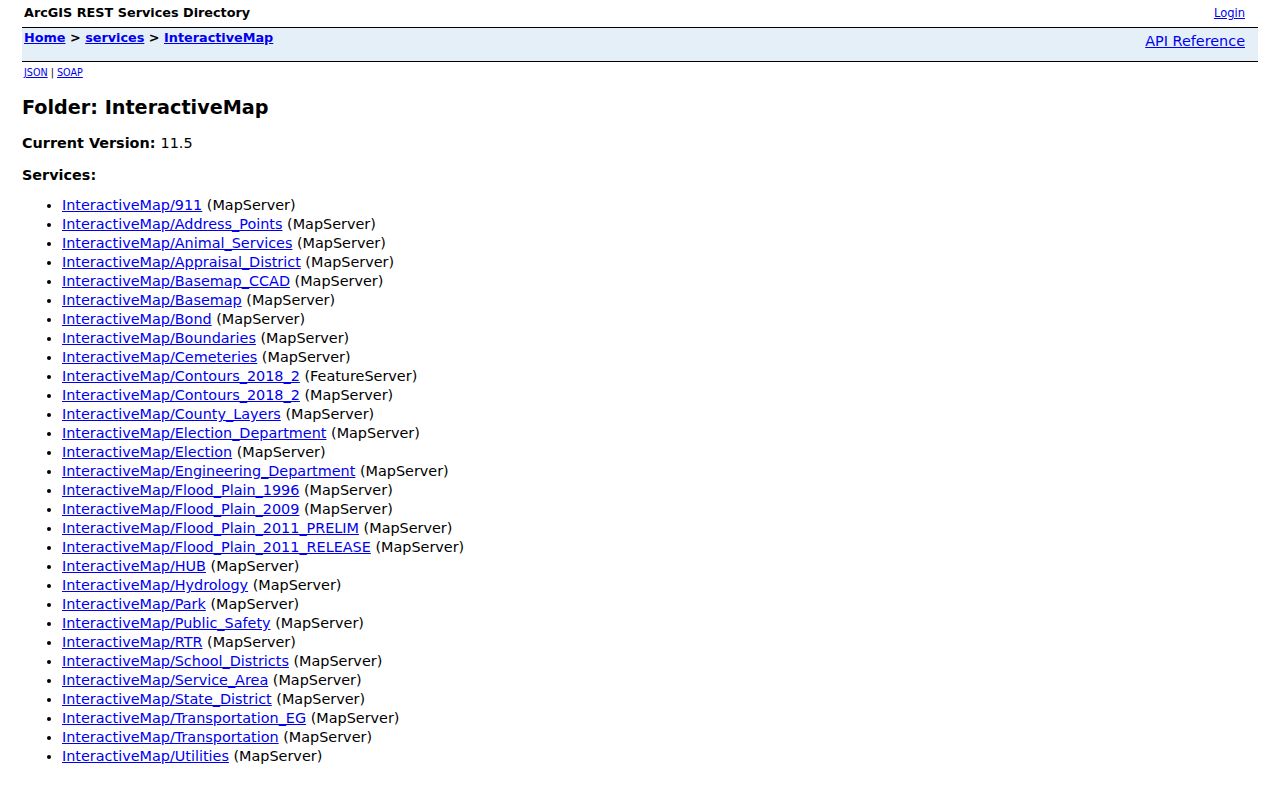Select the Flood_Plain_1996 service
Screen dimensions: 1280x800
point(181,490)
